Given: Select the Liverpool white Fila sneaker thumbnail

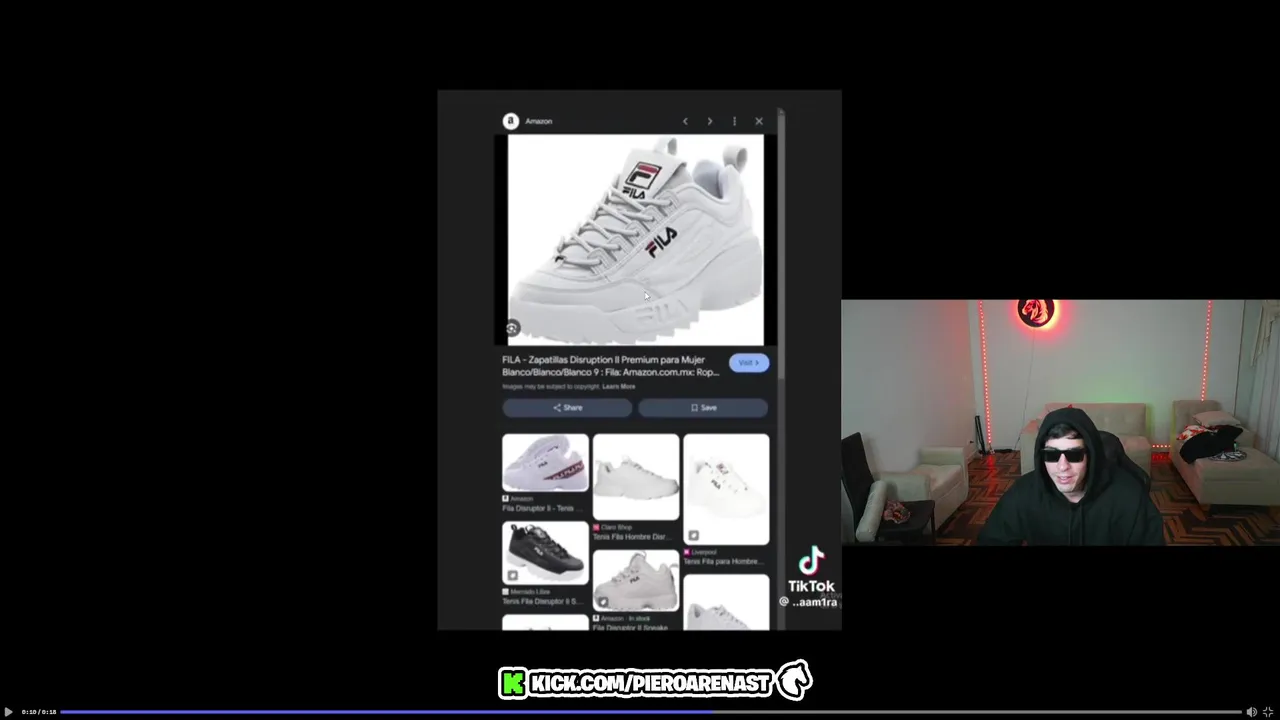Looking at the screenshot, I should 726,489.
